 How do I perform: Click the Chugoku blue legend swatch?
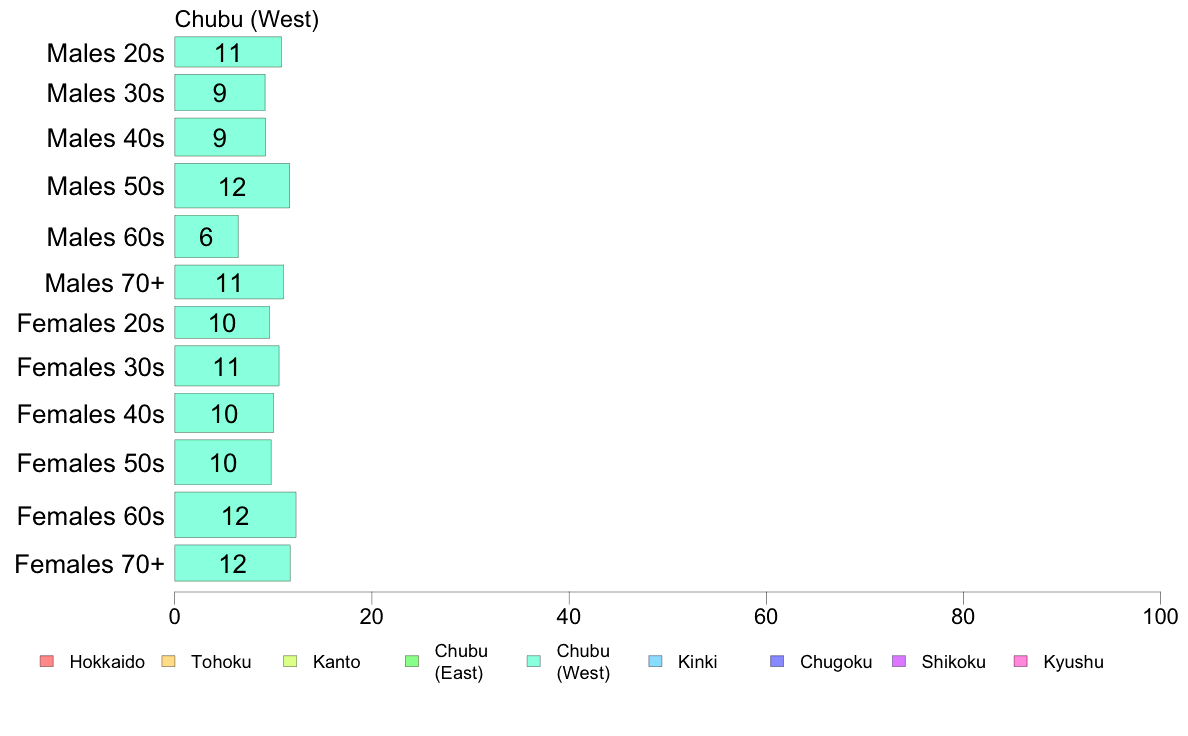click(777, 661)
